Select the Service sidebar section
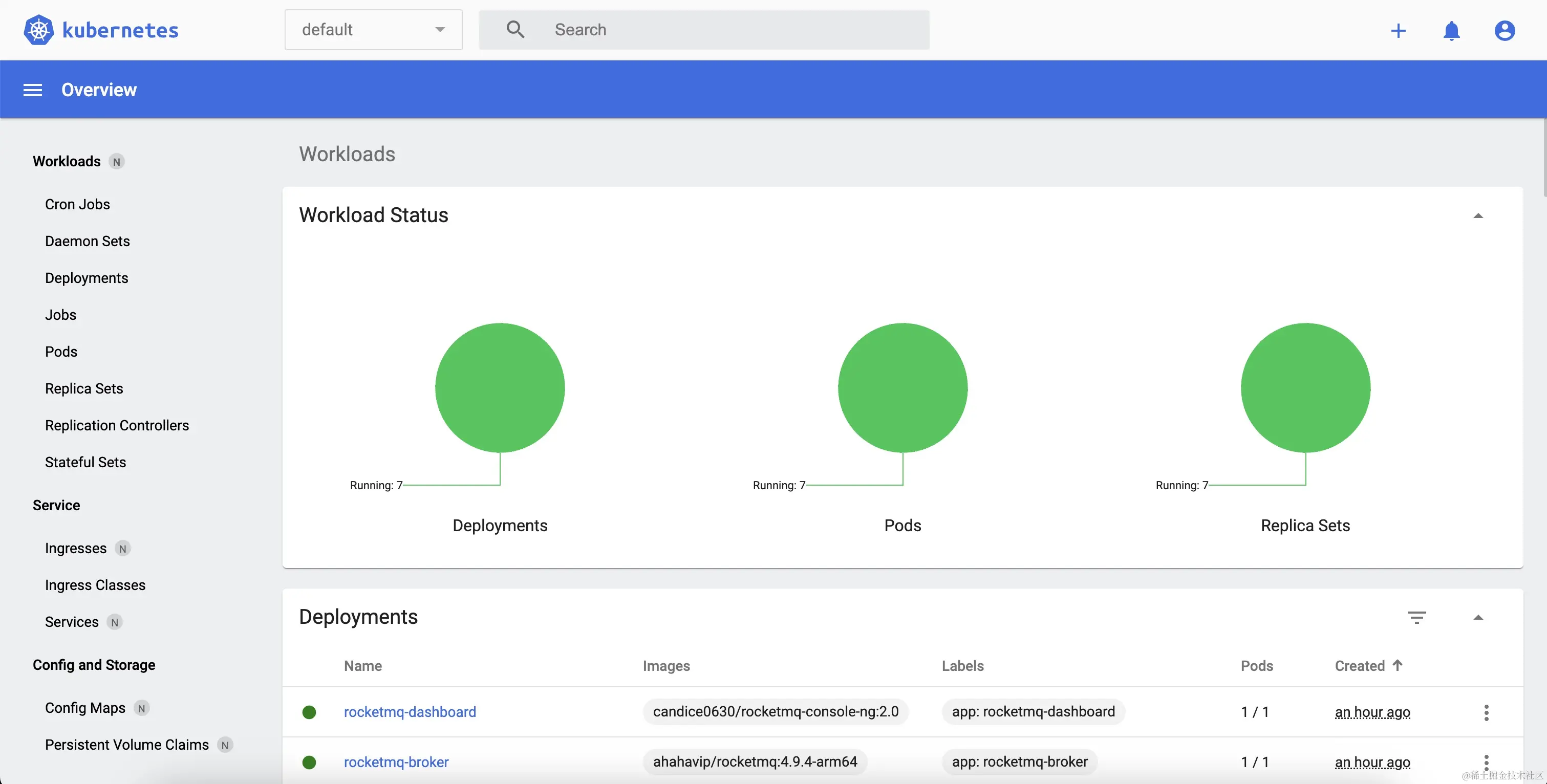The height and width of the screenshot is (784, 1547). click(x=56, y=506)
